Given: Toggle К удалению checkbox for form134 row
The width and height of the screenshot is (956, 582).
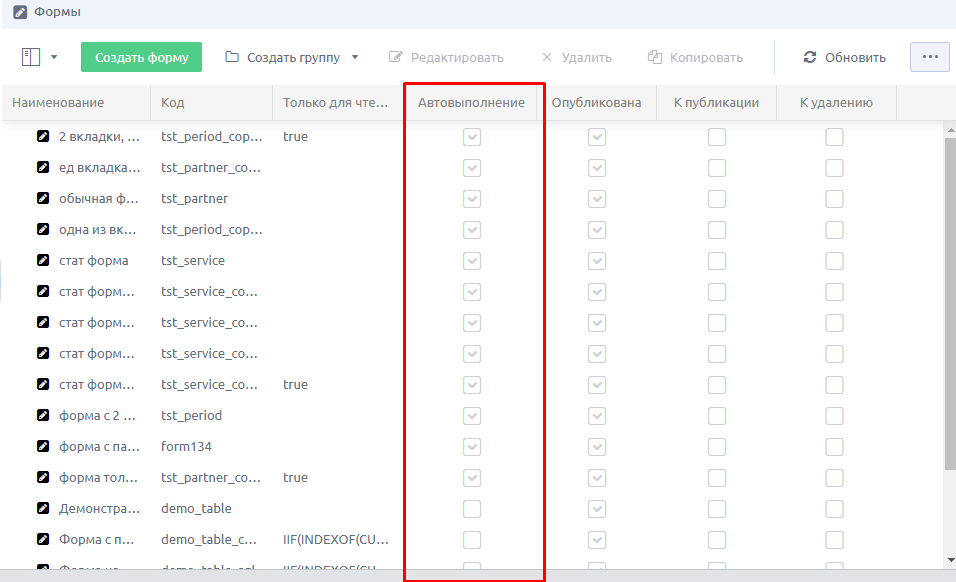Looking at the screenshot, I should pos(834,447).
